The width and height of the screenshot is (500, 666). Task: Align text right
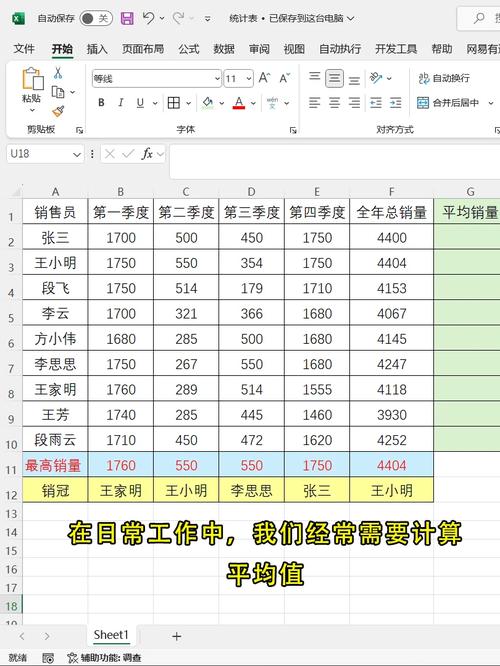354,103
